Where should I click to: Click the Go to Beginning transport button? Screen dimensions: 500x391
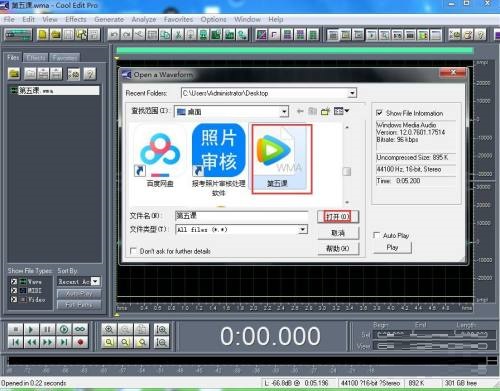click(x=15, y=342)
